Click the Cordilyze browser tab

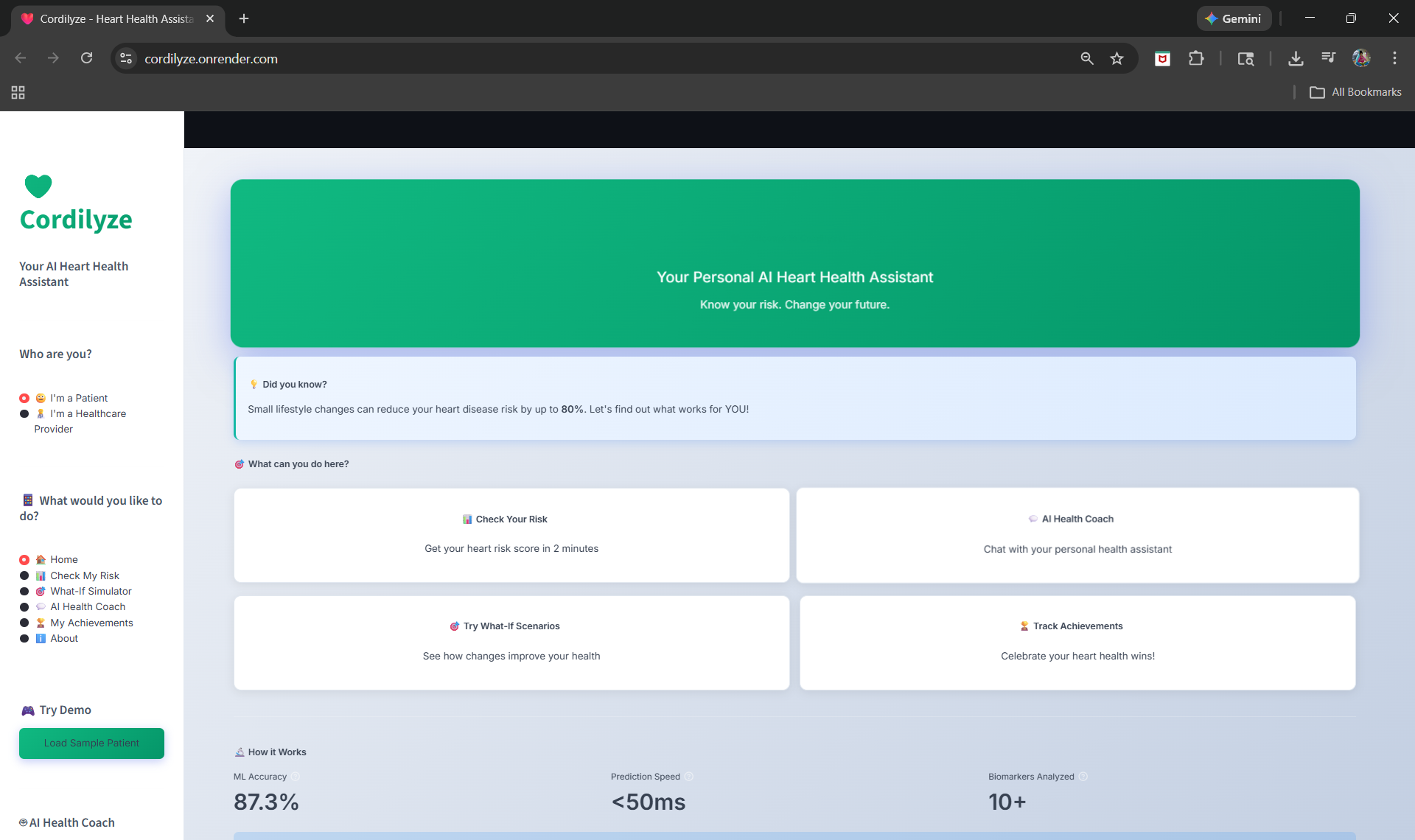(116, 19)
